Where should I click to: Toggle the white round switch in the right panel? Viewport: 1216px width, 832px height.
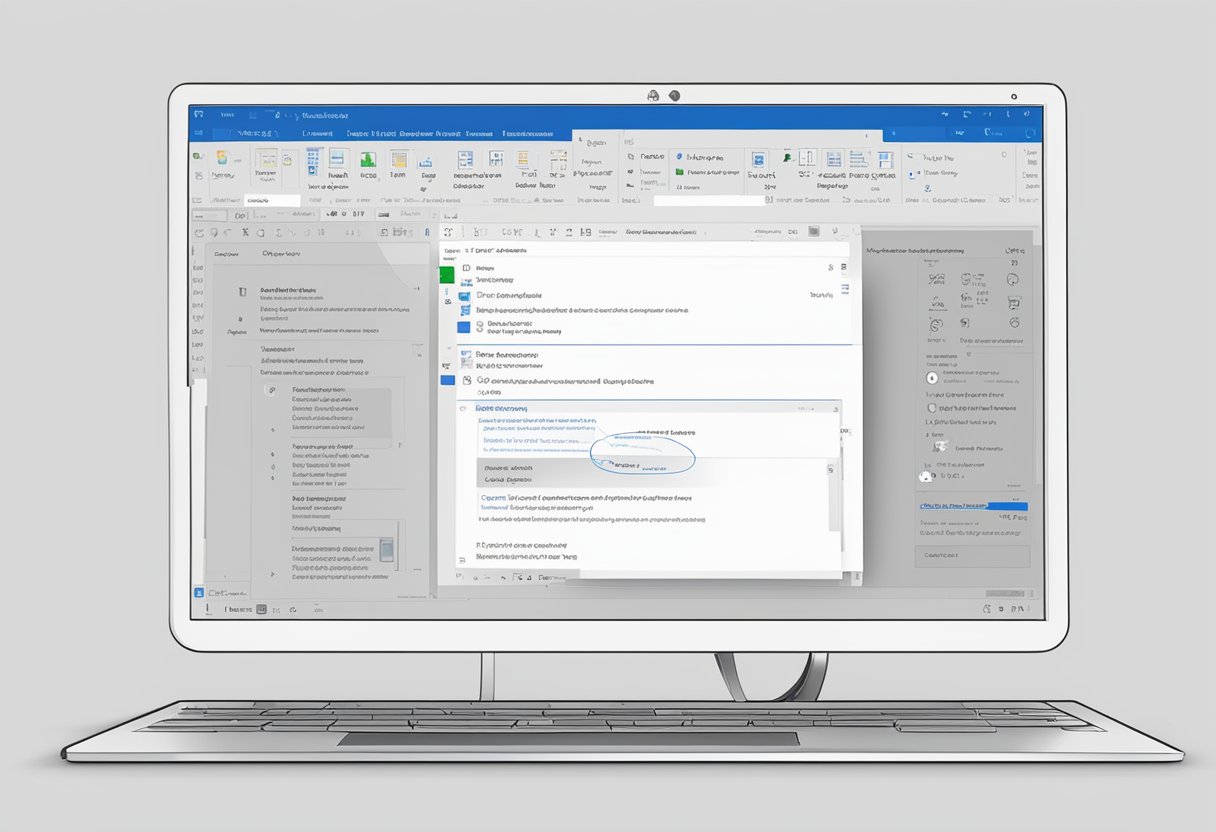[924, 477]
